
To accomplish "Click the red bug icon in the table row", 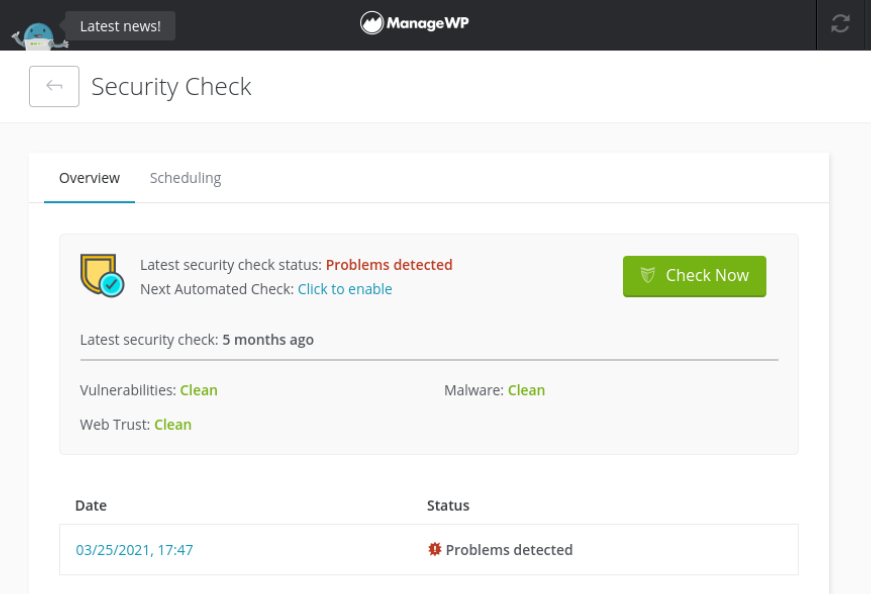I will click(434, 550).
